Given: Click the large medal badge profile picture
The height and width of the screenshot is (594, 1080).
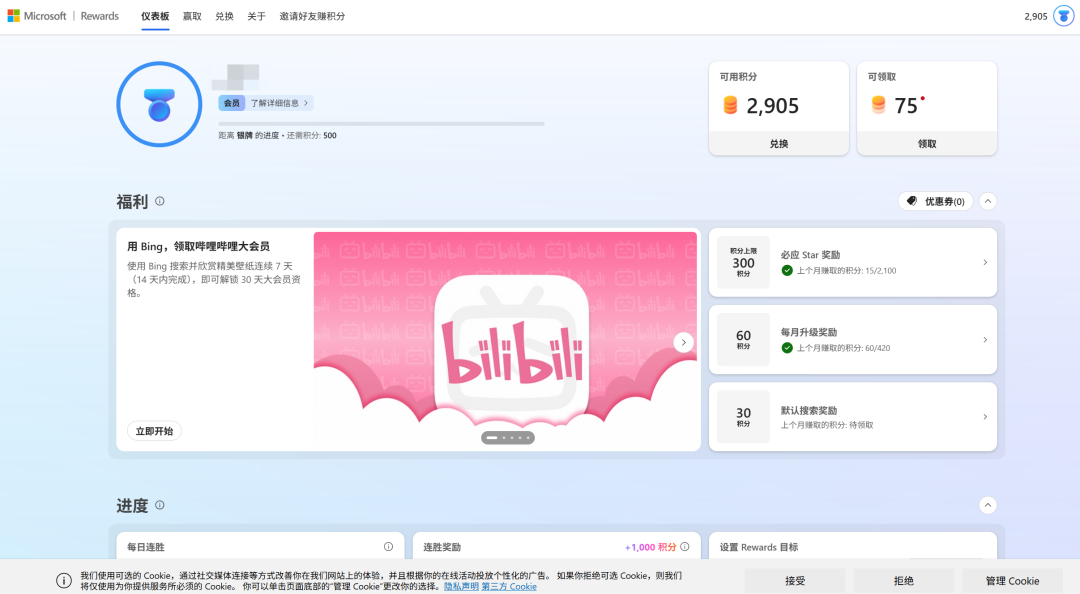Looking at the screenshot, I should pyautogui.click(x=159, y=104).
